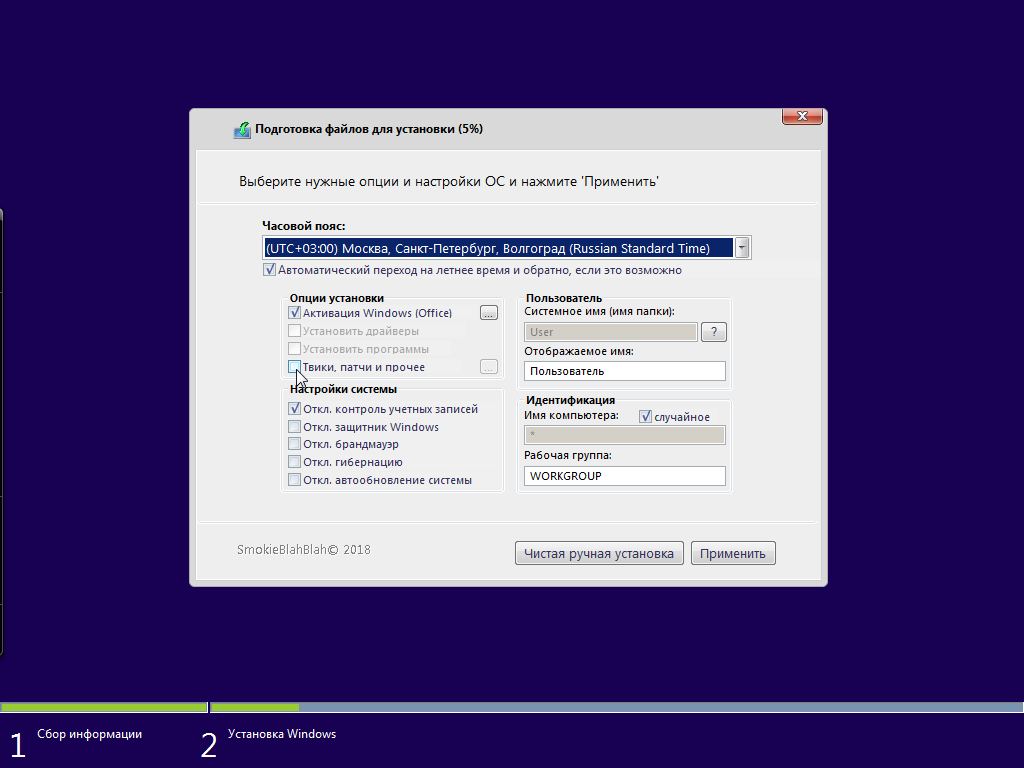
Task: Click the Идентификация group heading
Action: (570, 400)
